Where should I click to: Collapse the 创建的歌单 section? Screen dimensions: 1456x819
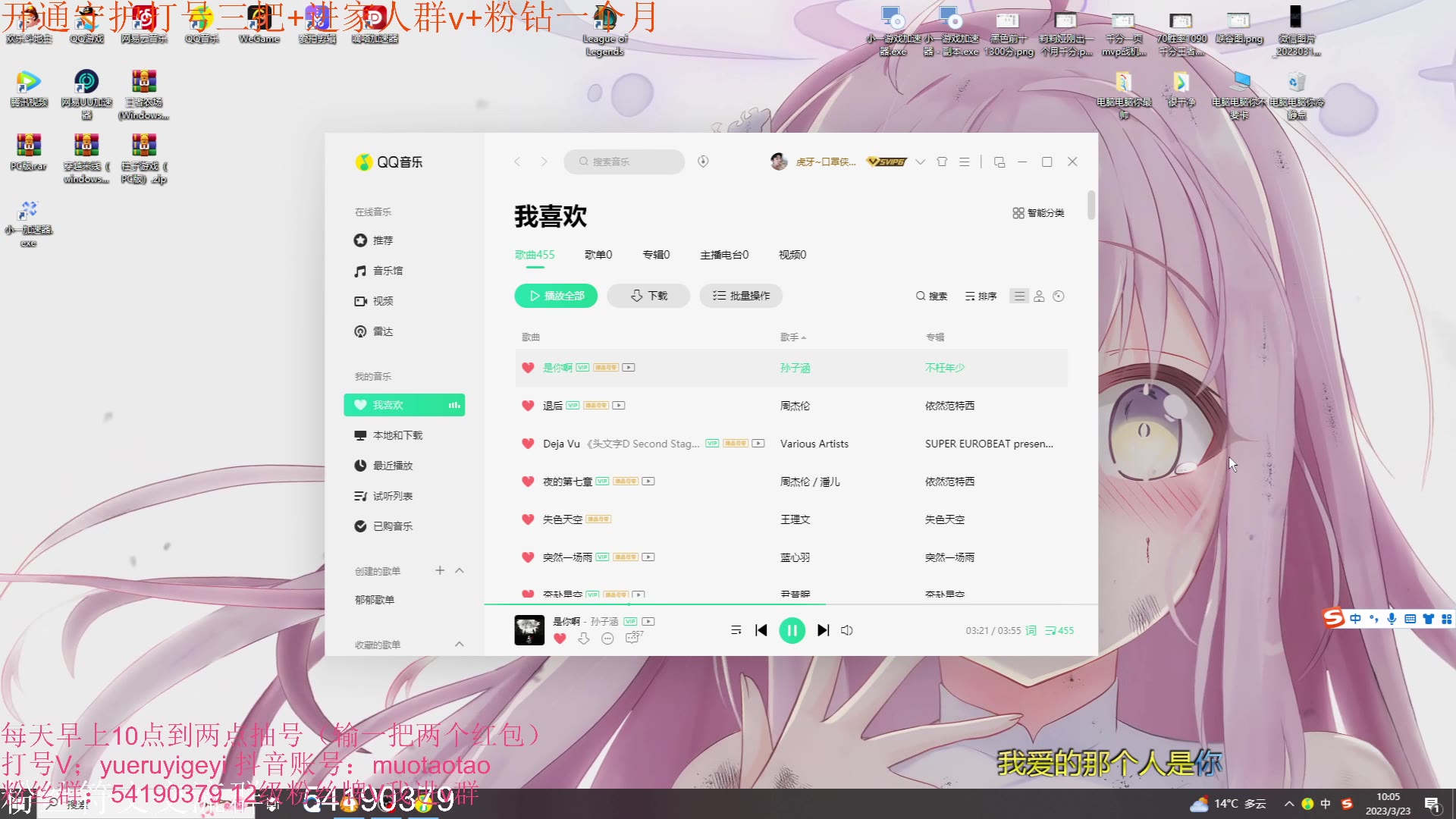[x=460, y=570]
